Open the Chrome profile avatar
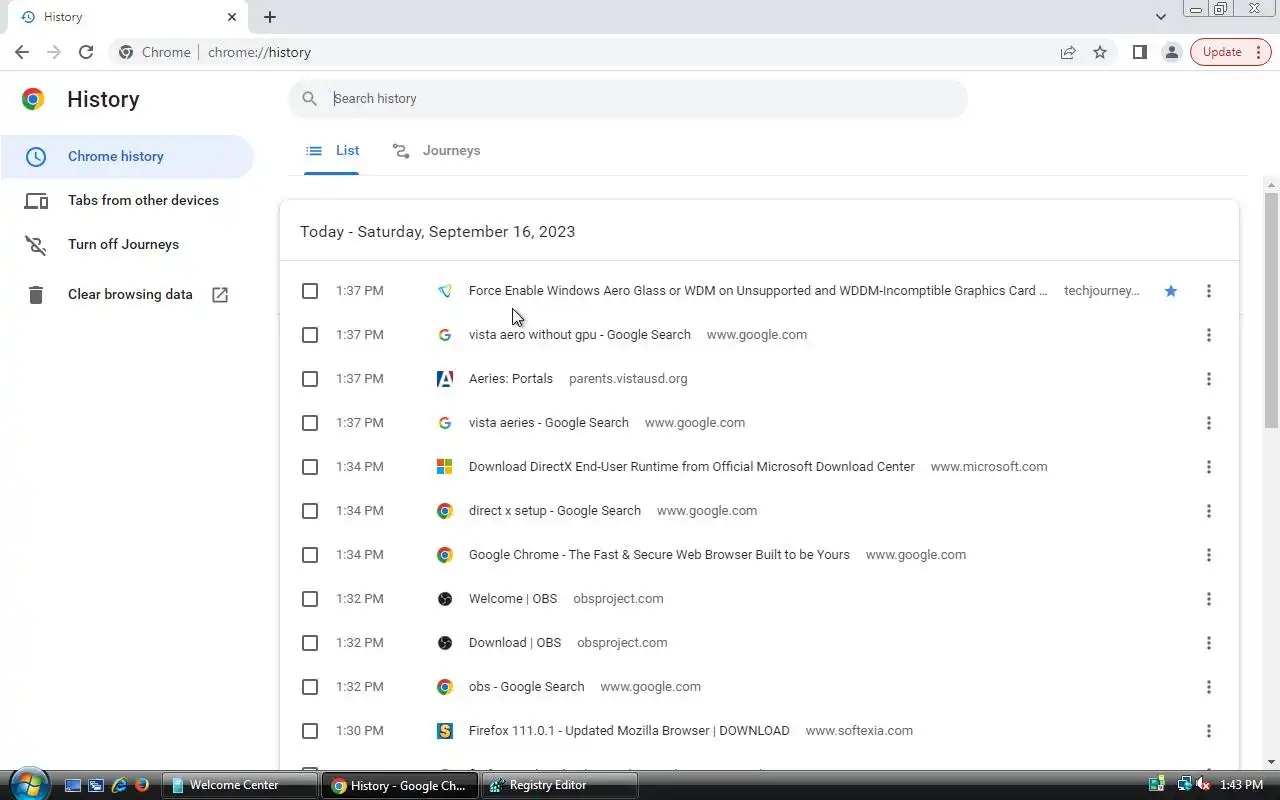 pos(1171,52)
